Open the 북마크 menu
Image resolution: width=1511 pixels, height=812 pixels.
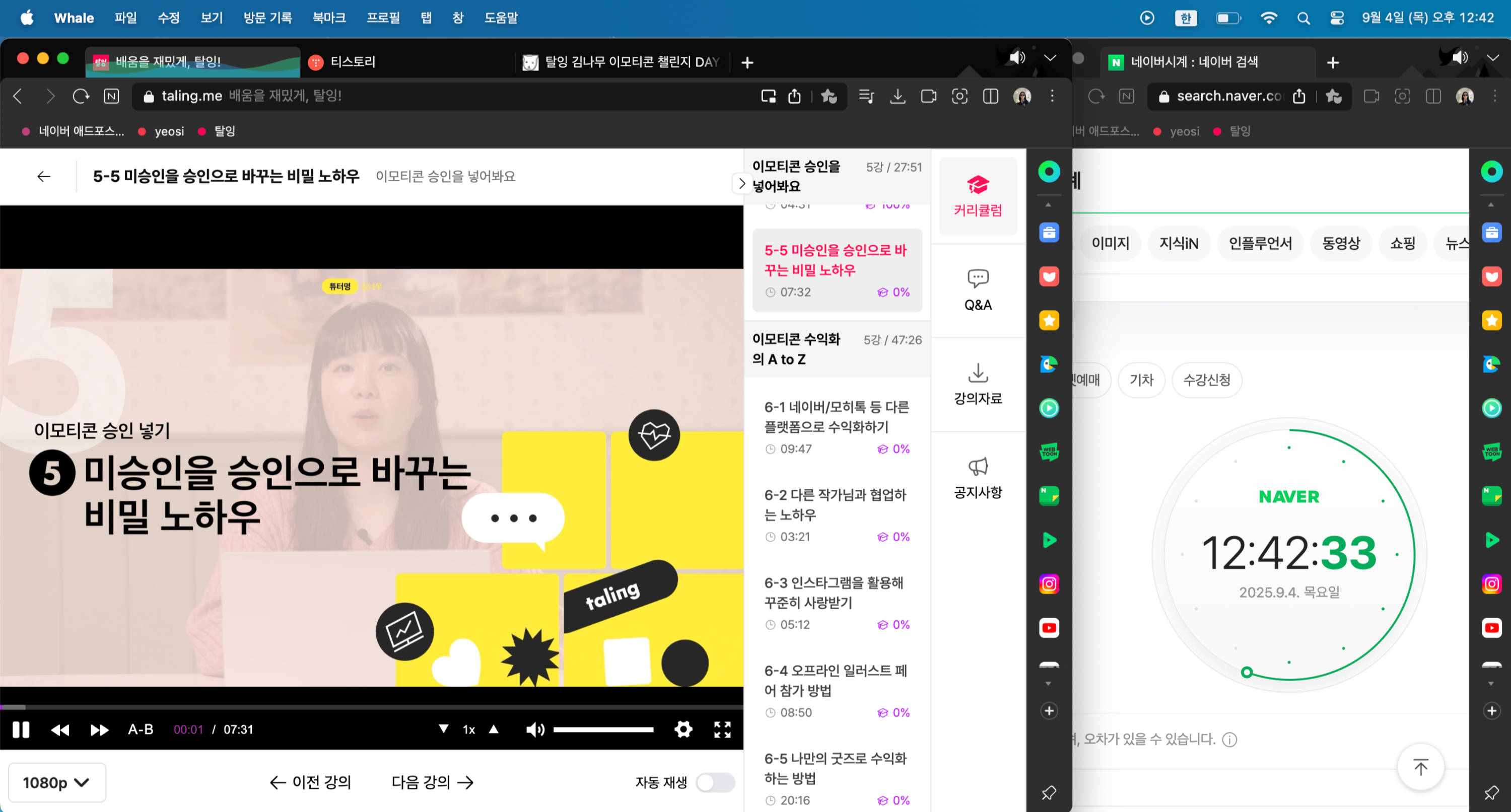coord(329,18)
